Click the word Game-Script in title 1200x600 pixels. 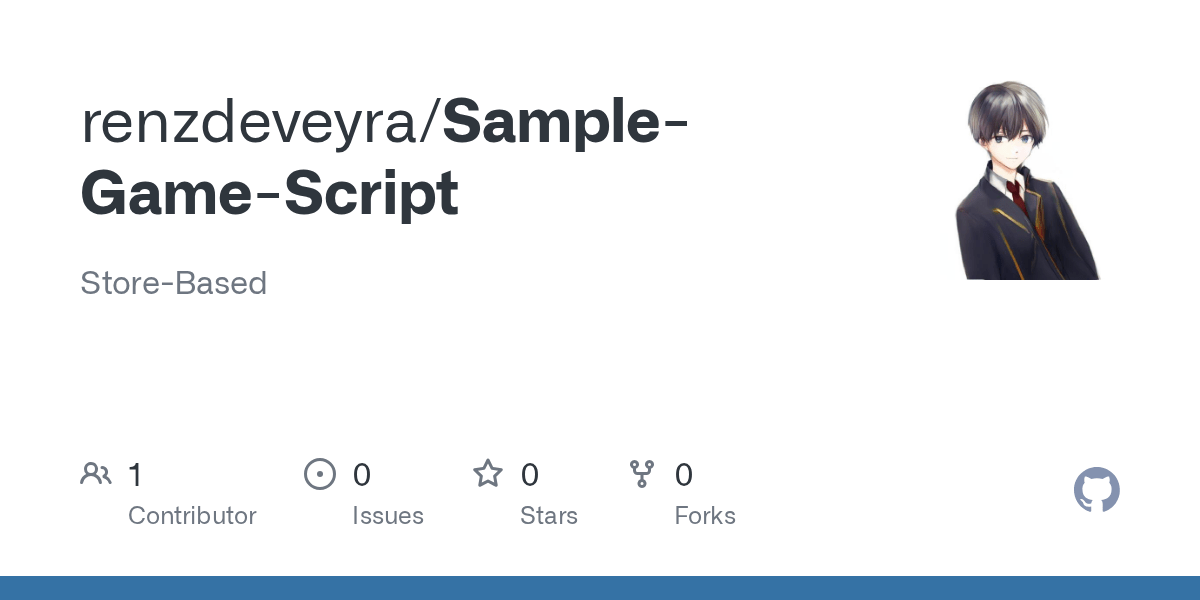pos(270,193)
